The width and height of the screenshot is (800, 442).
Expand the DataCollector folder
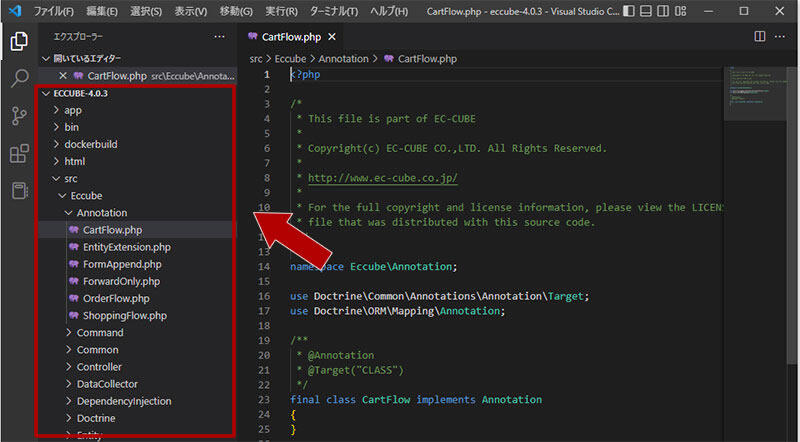(107, 384)
